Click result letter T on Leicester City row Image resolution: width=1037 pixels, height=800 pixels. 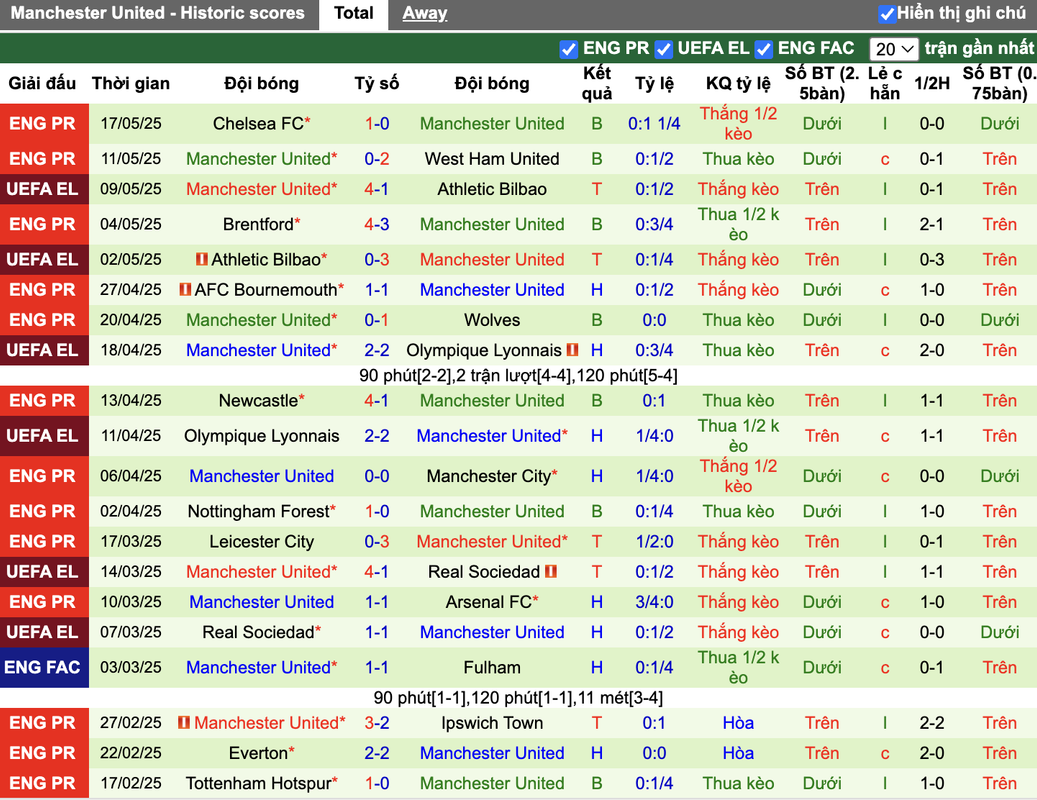pyautogui.click(x=597, y=541)
